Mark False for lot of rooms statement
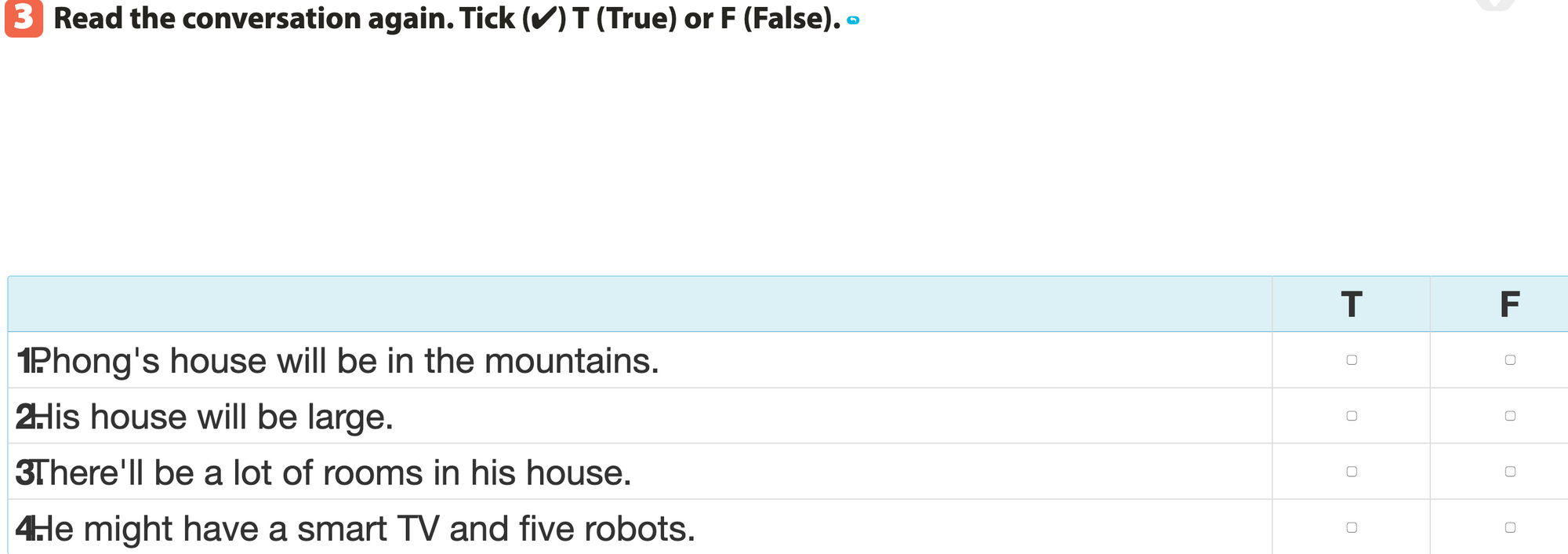 [1510, 472]
